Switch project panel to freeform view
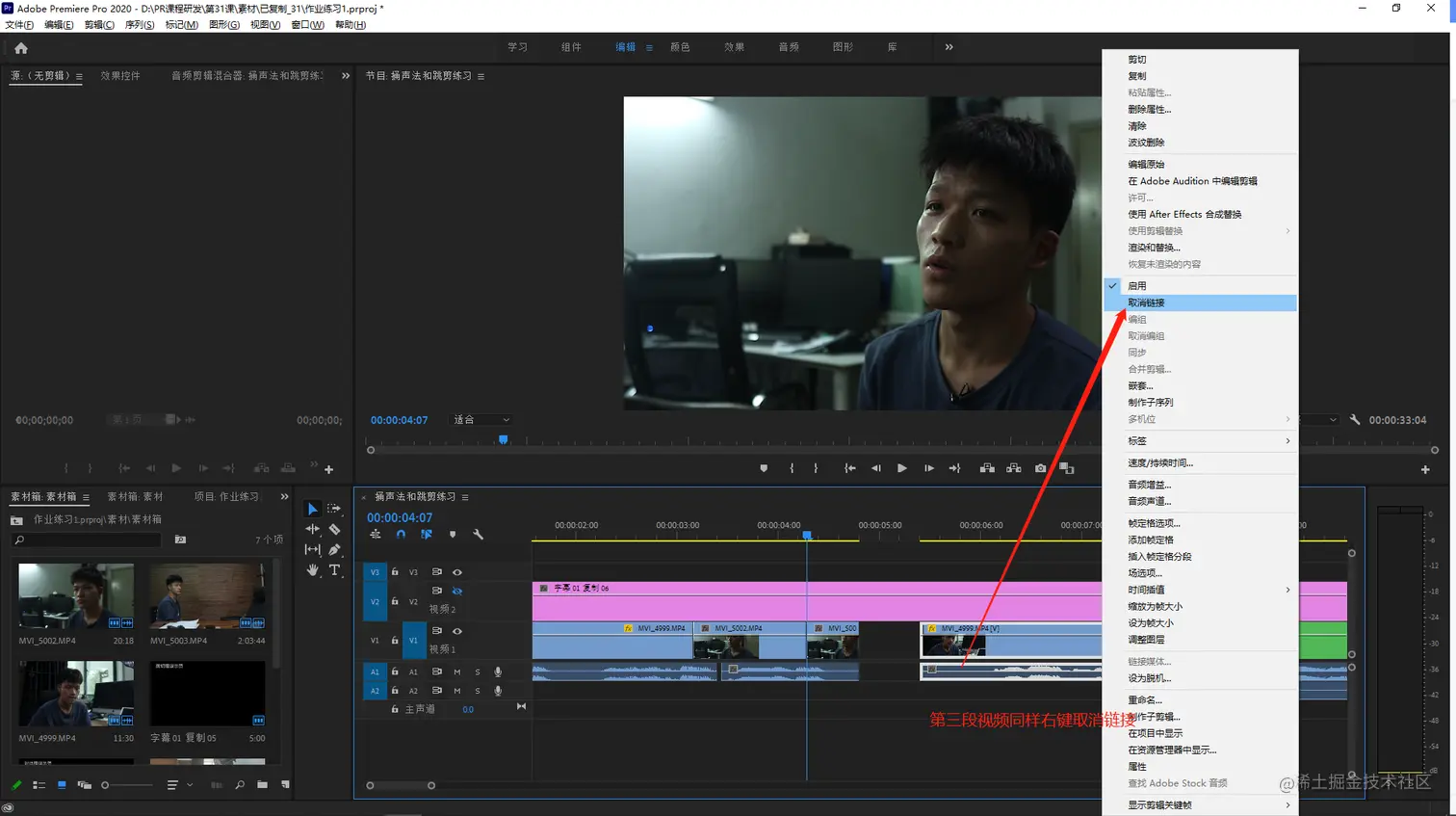Screen dimensions: 1456x816 tap(84, 785)
